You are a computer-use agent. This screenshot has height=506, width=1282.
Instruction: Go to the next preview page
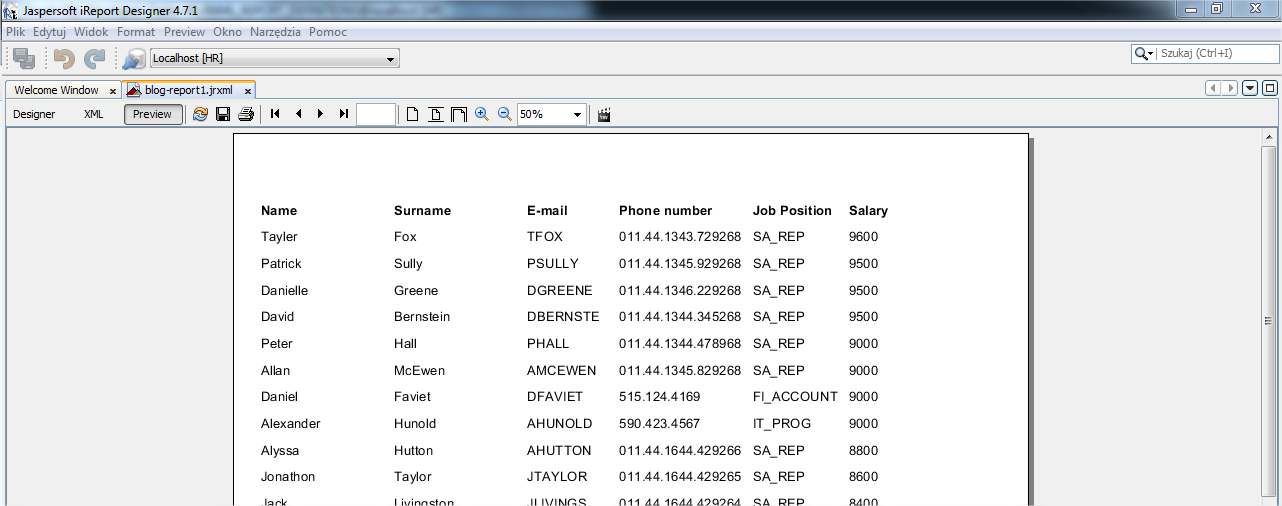(320, 114)
